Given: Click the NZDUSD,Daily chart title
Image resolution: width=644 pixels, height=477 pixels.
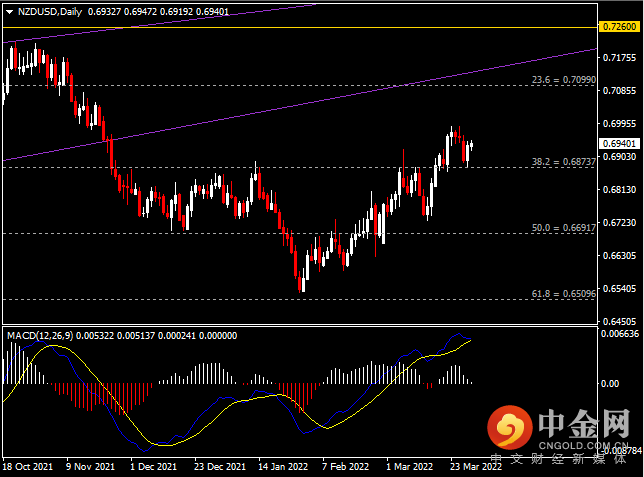Looking at the screenshot, I should 50,12.
